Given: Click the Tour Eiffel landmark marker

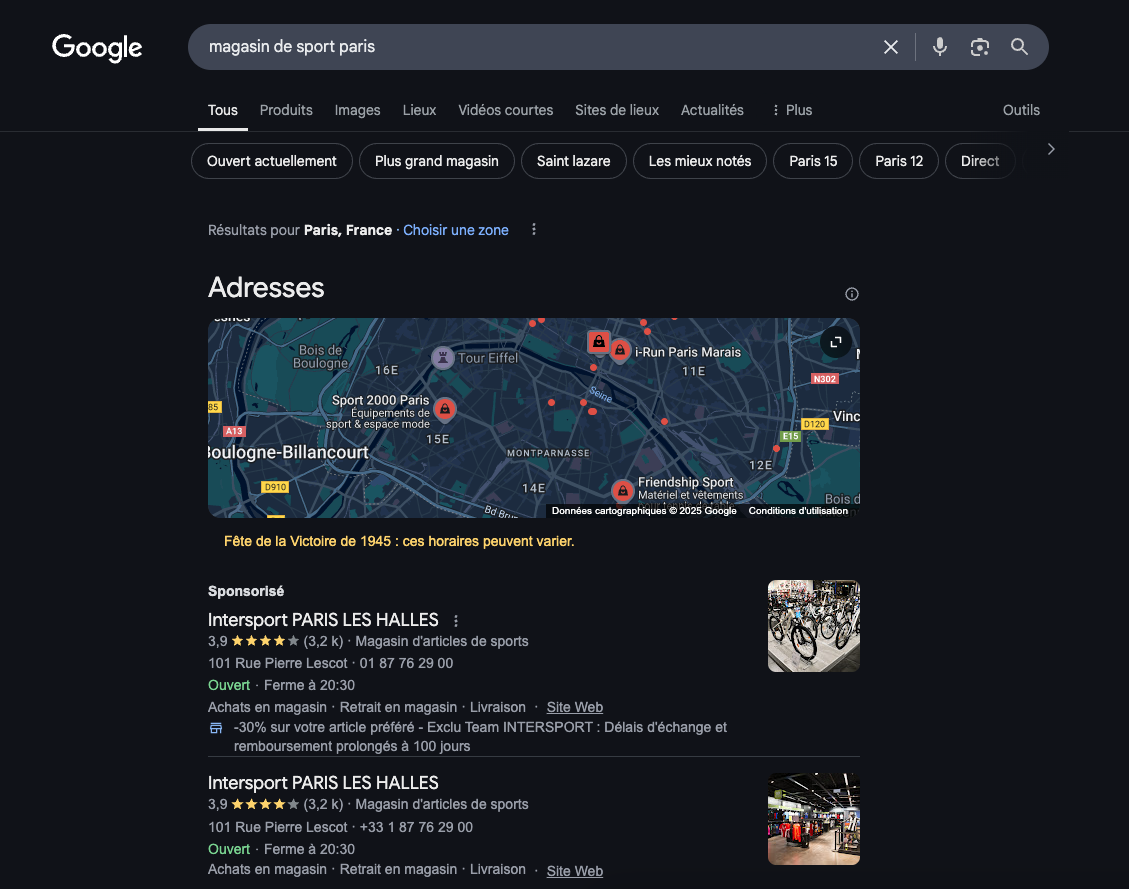Looking at the screenshot, I should tap(443, 358).
